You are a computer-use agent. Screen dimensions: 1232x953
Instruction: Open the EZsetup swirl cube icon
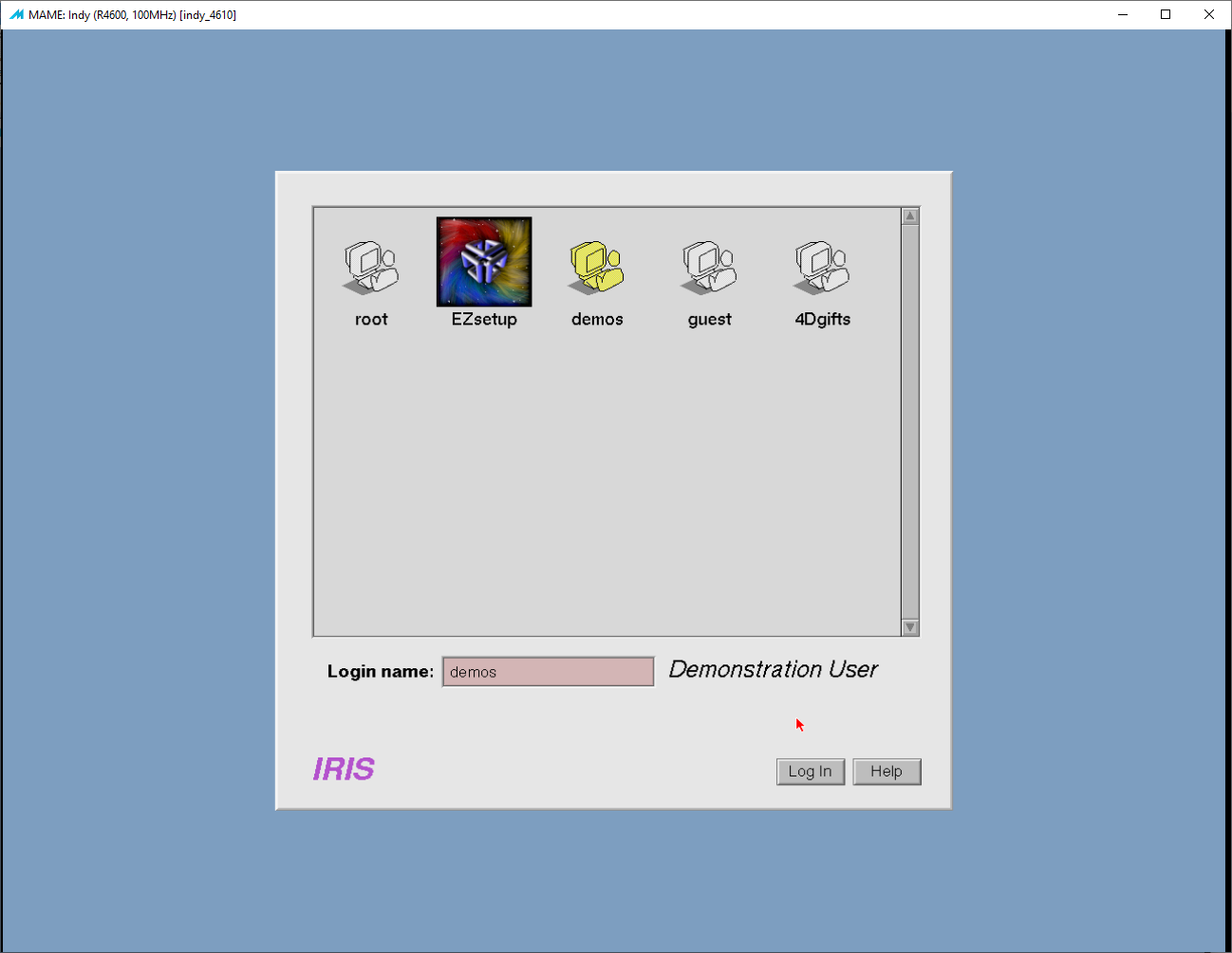(484, 262)
